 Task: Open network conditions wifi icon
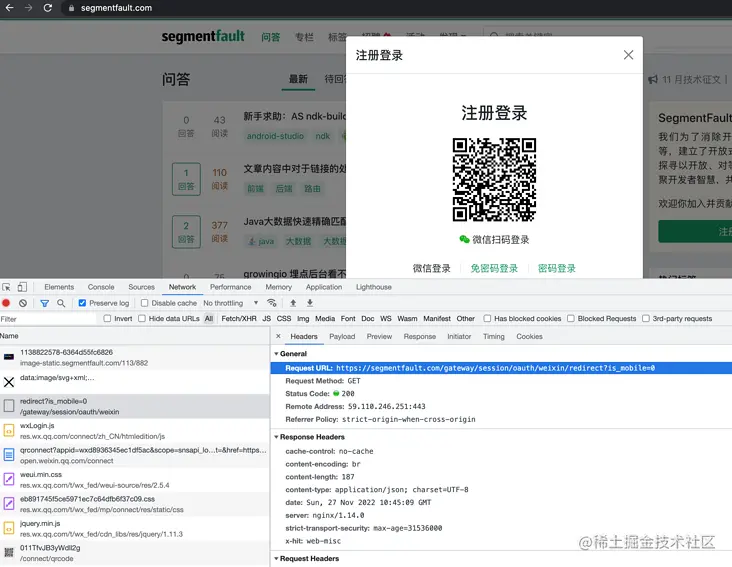click(272, 303)
